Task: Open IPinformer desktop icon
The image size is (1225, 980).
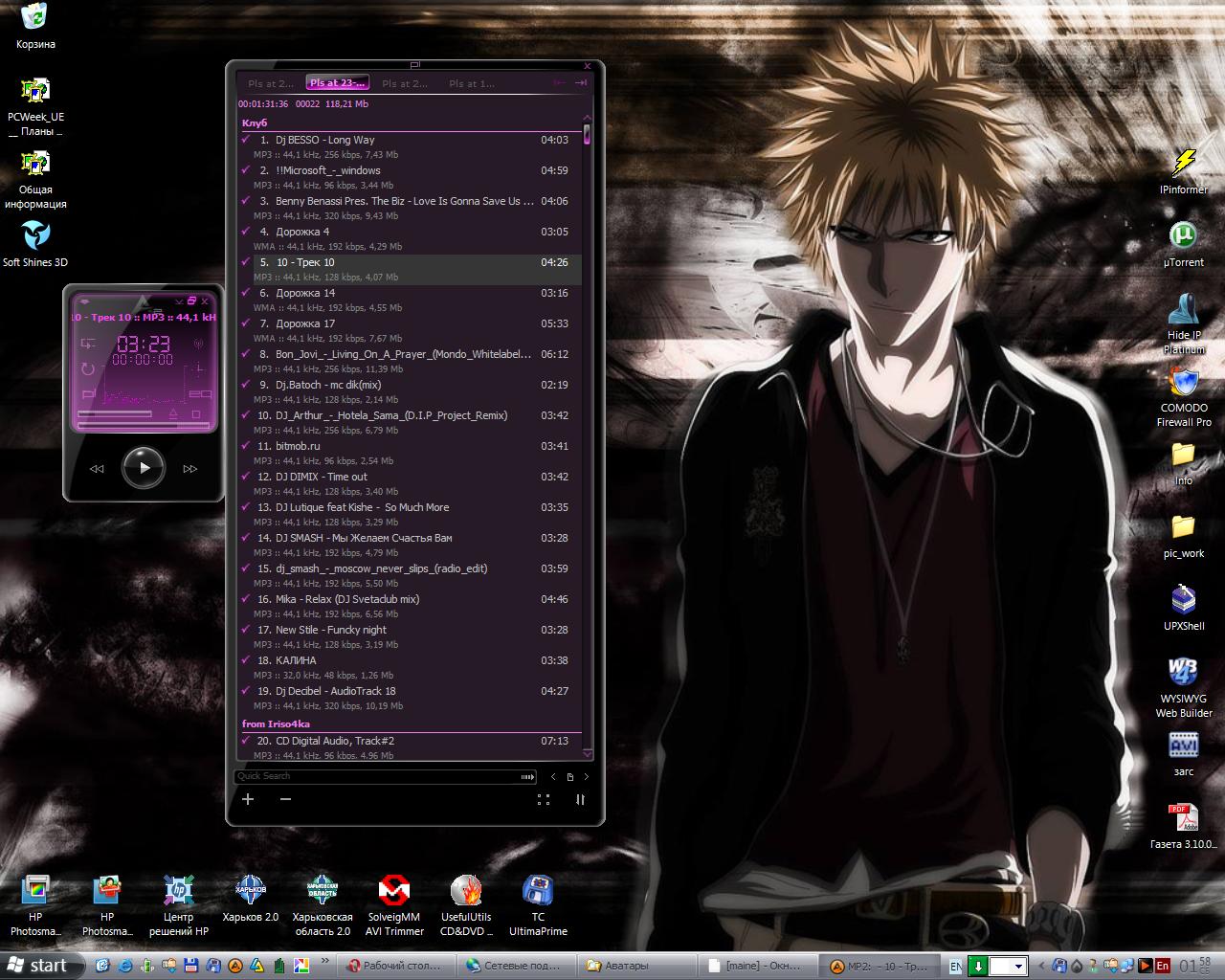Action: pos(1184,170)
